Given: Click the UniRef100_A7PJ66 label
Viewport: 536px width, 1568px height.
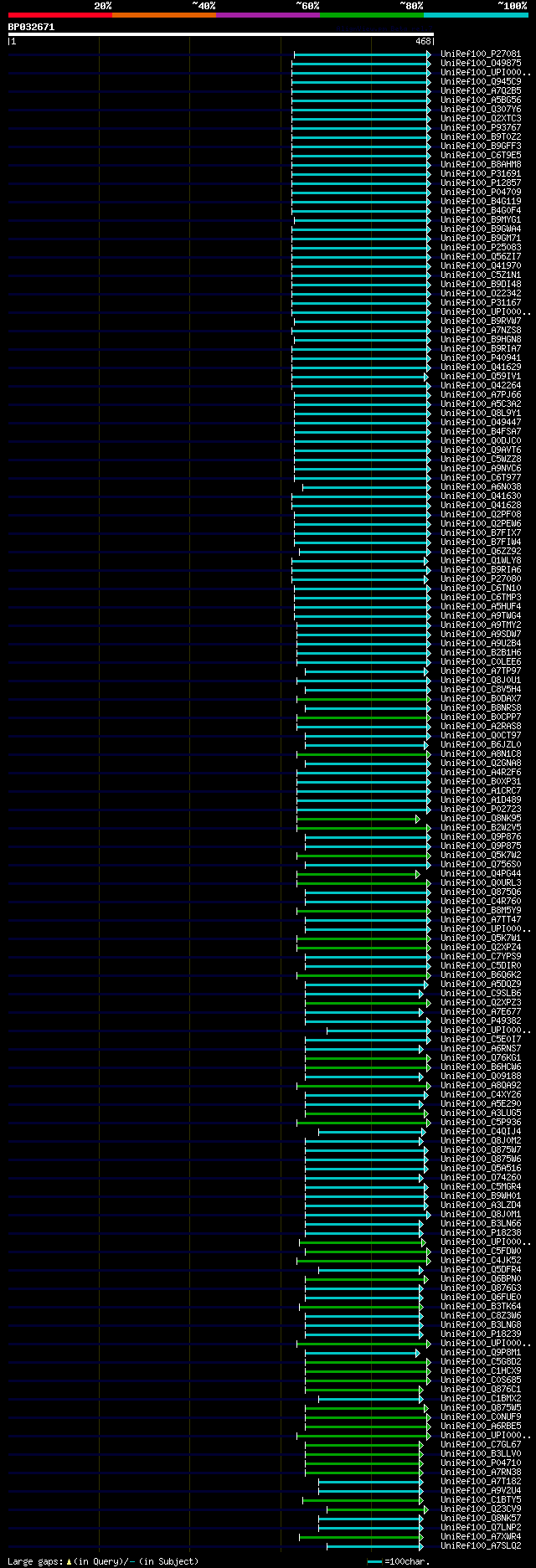Looking at the screenshot, I should coord(481,395).
